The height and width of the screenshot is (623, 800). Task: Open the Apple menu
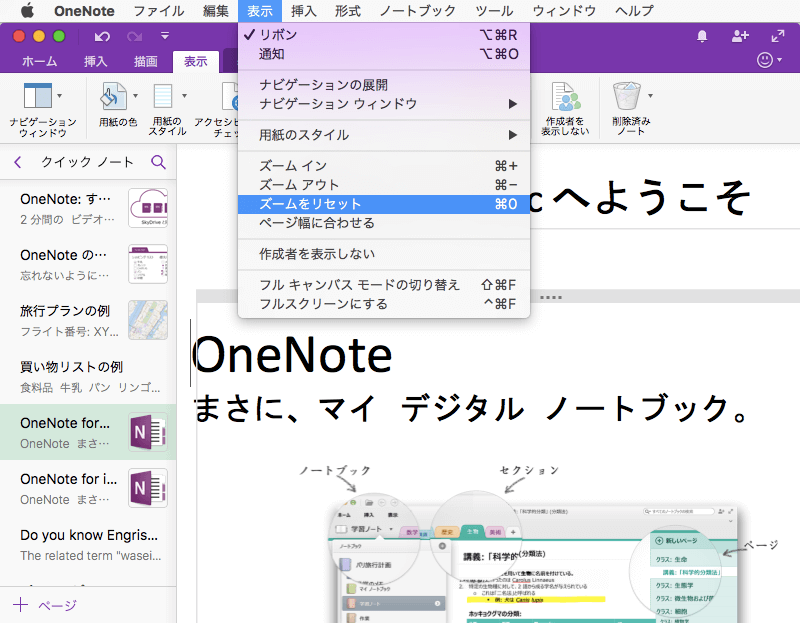tap(28, 10)
